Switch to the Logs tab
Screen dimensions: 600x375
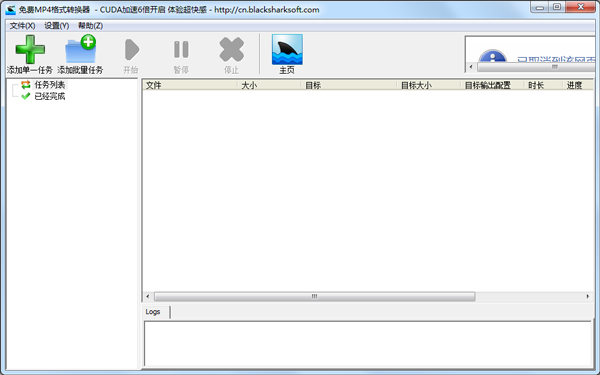point(153,312)
